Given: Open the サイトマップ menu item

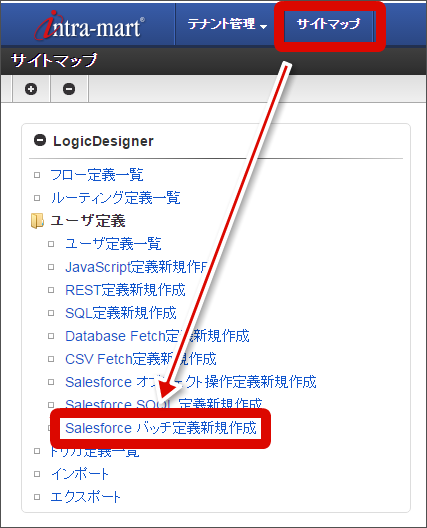Looking at the screenshot, I should point(328,24).
